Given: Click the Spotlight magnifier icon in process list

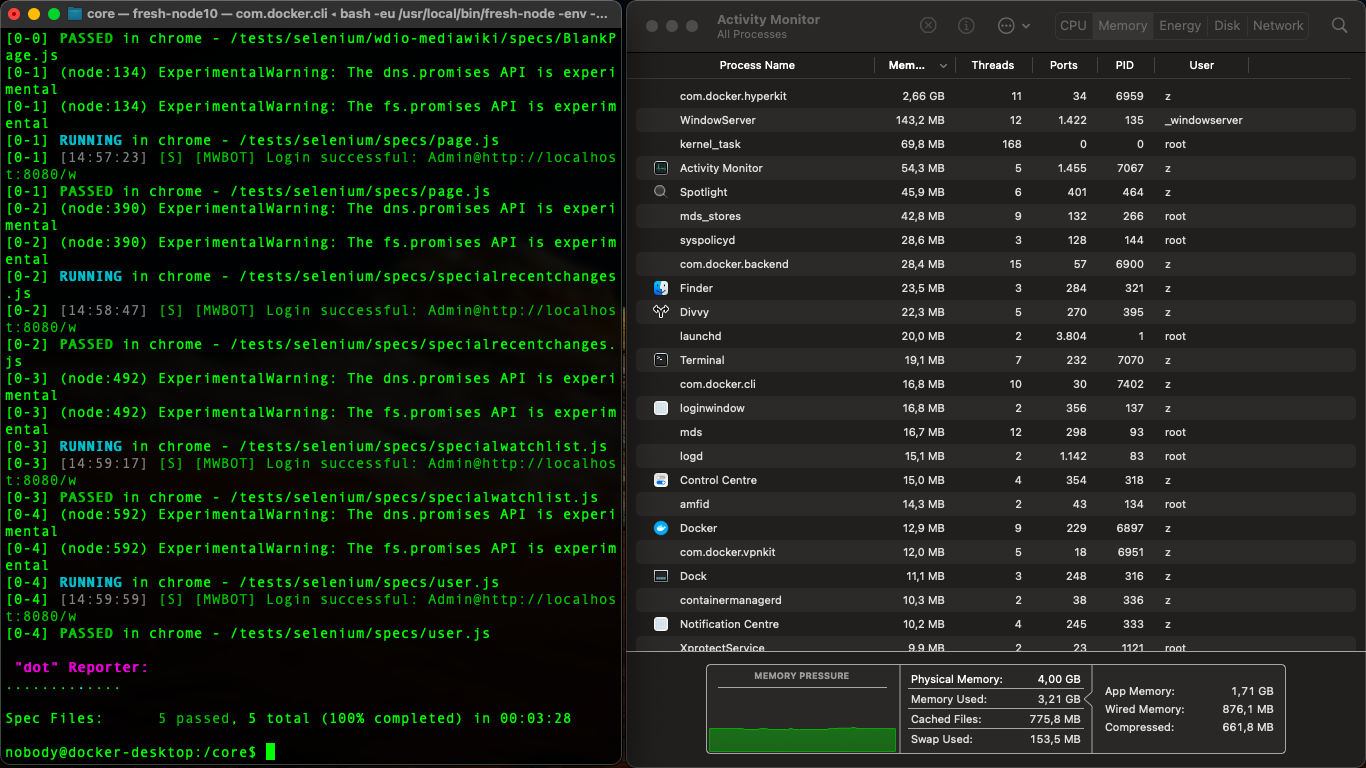Looking at the screenshot, I should click(660, 192).
